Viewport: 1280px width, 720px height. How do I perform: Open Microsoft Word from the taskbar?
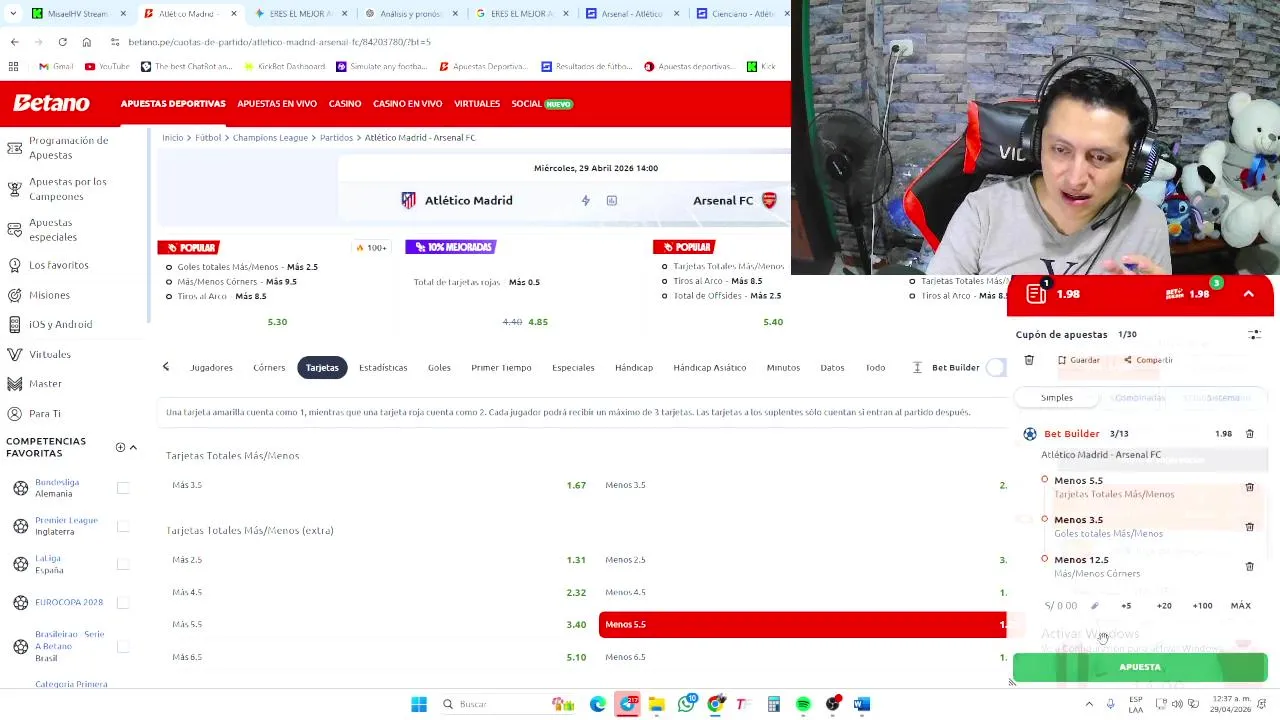[862, 705]
